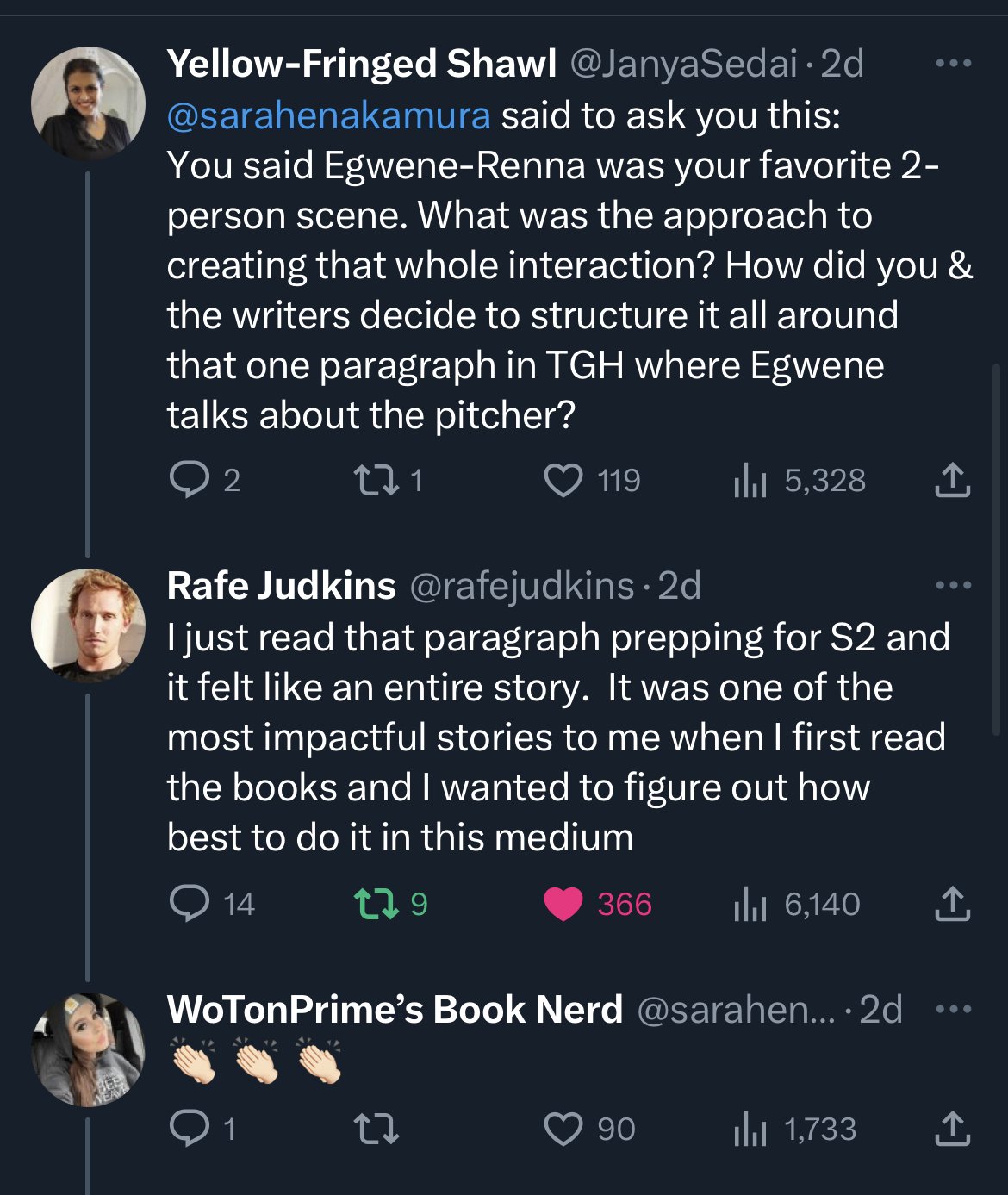
Task: Share Rafe Judkins' tweet
Action: (x=952, y=904)
